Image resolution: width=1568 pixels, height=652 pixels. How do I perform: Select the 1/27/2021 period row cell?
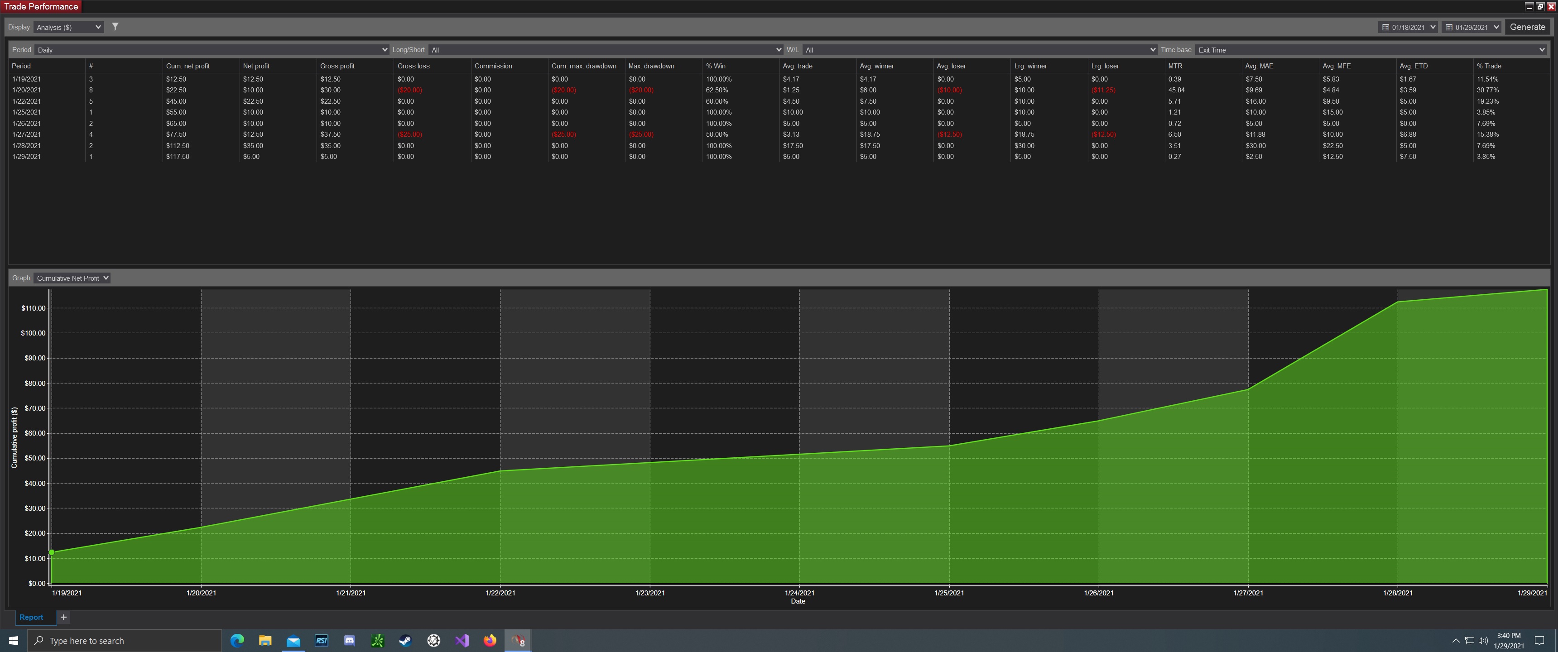26,134
